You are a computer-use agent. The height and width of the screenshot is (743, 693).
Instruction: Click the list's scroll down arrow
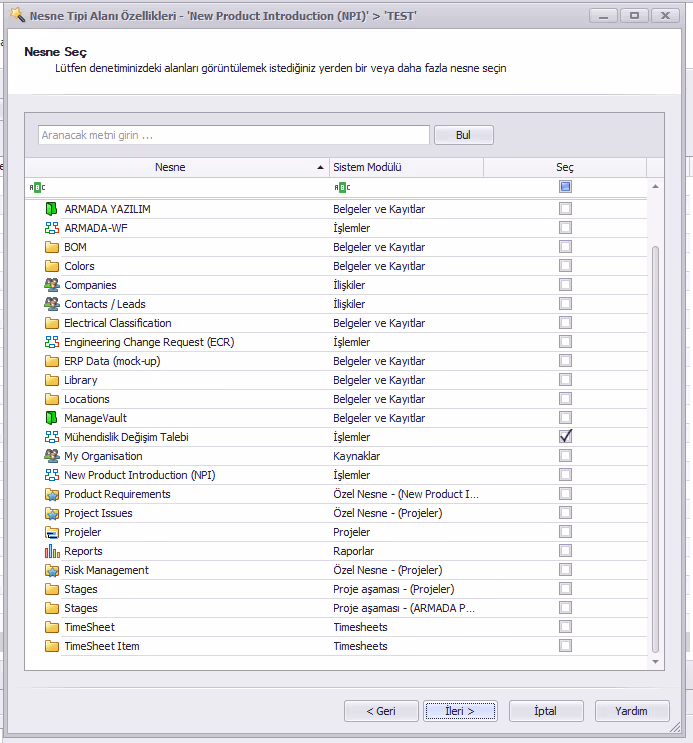(655, 662)
